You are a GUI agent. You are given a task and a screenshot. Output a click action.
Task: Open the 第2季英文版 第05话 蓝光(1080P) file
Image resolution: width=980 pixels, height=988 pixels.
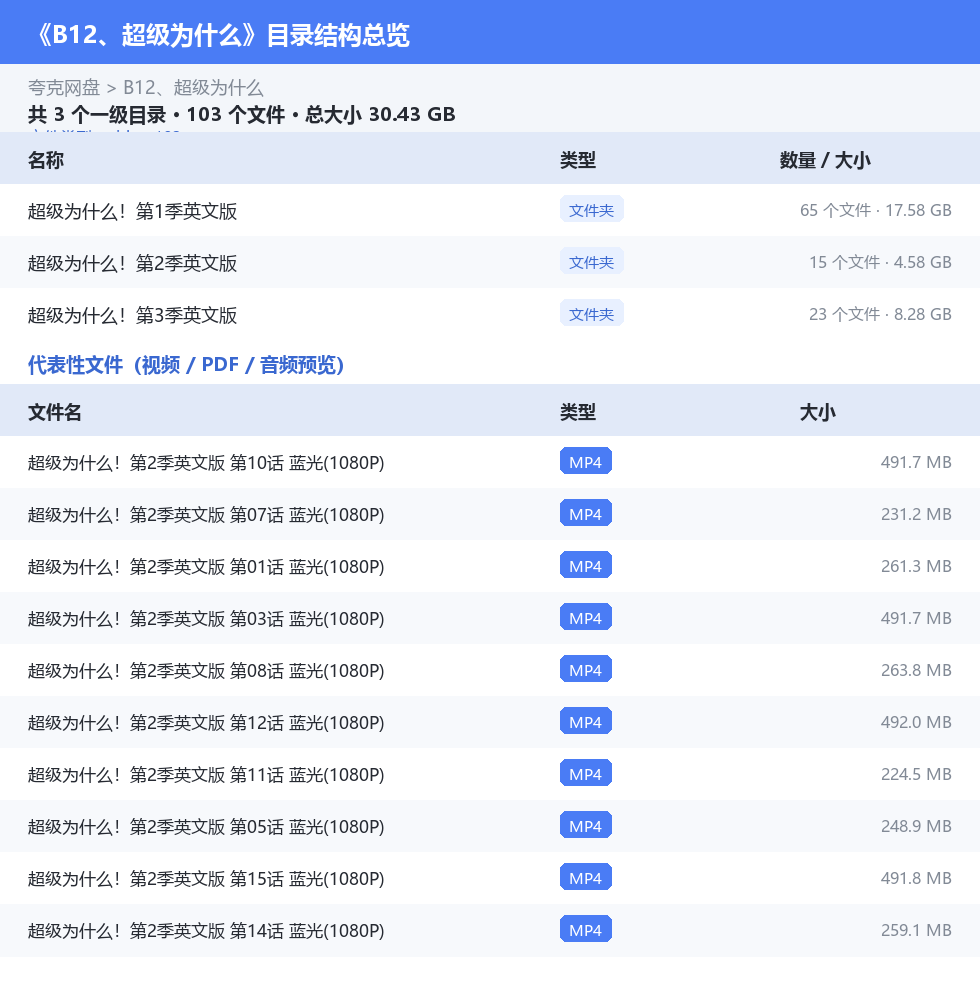[x=206, y=827]
